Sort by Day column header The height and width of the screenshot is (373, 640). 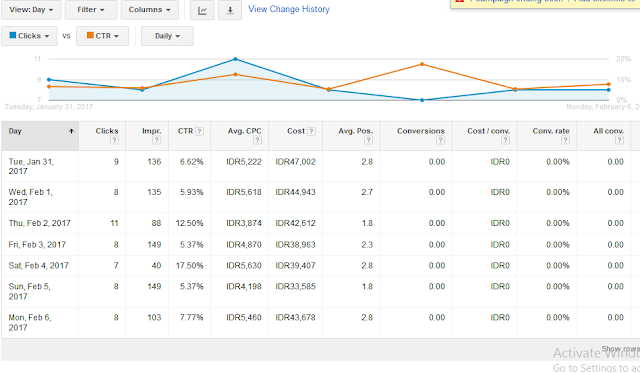(x=15, y=131)
